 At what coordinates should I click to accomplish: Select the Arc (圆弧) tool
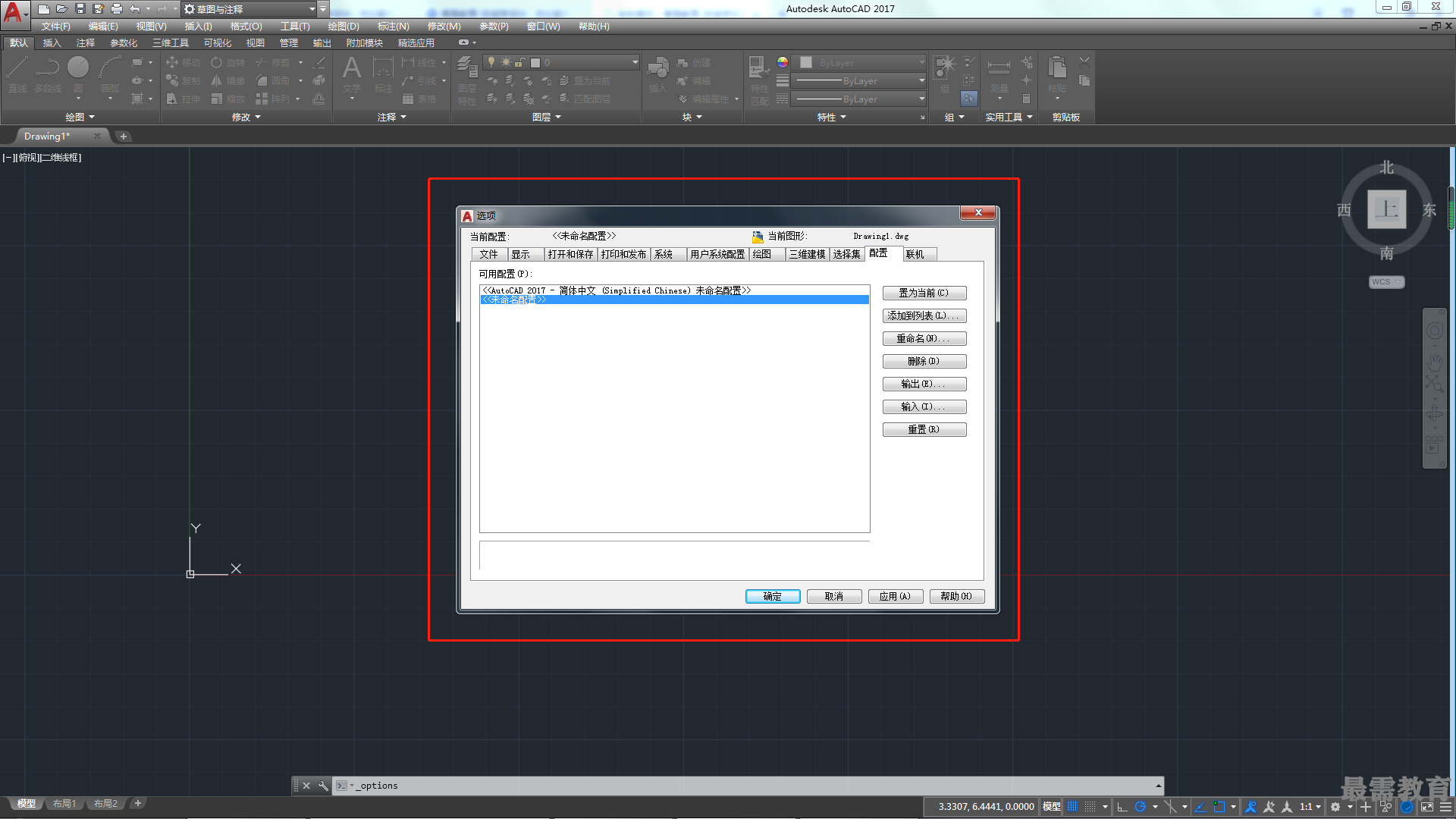click(x=110, y=74)
